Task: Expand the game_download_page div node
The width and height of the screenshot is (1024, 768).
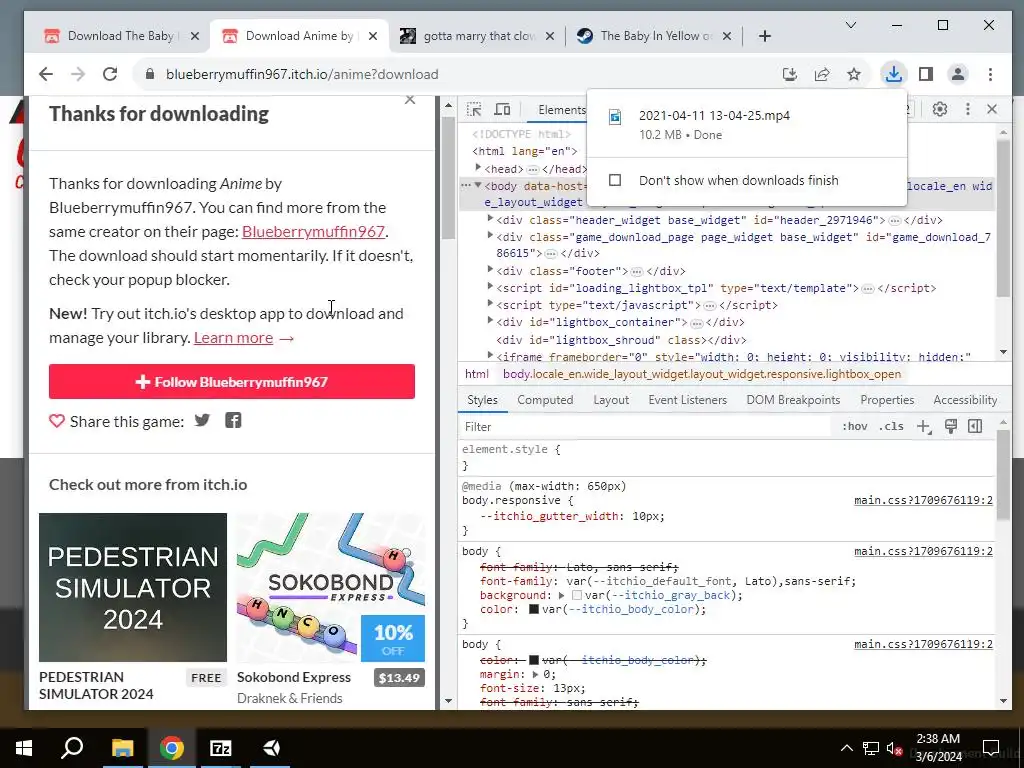Action: (x=490, y=236)
